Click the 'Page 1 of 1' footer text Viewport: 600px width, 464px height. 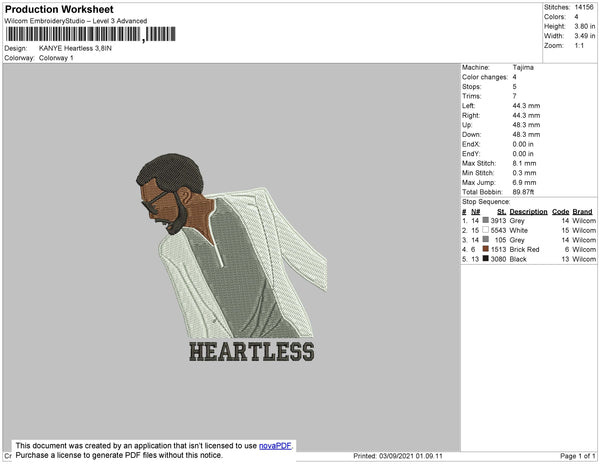[578, 456]
